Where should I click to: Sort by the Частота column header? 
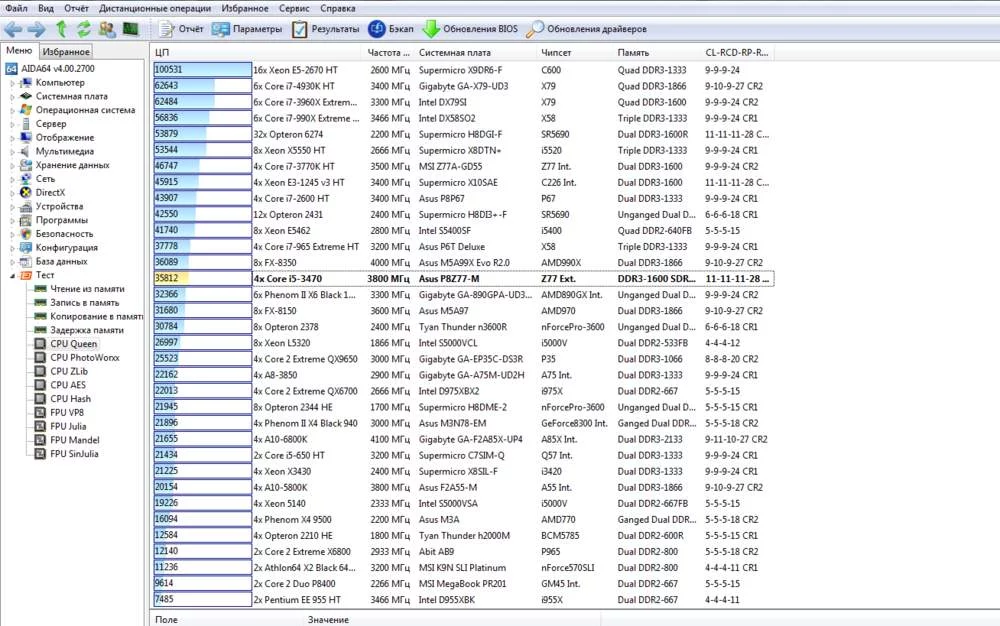(x=388, y=52)
